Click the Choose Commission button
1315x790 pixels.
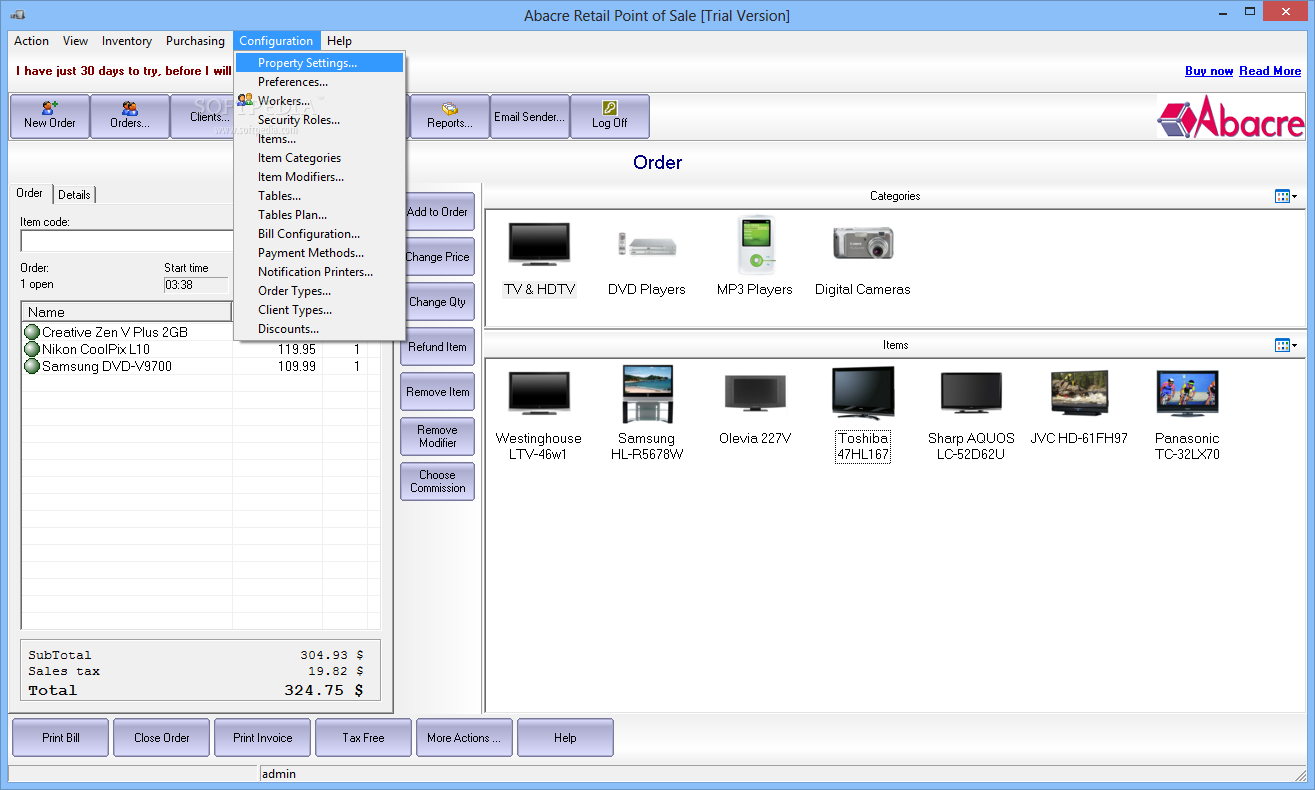coord(438,482)
